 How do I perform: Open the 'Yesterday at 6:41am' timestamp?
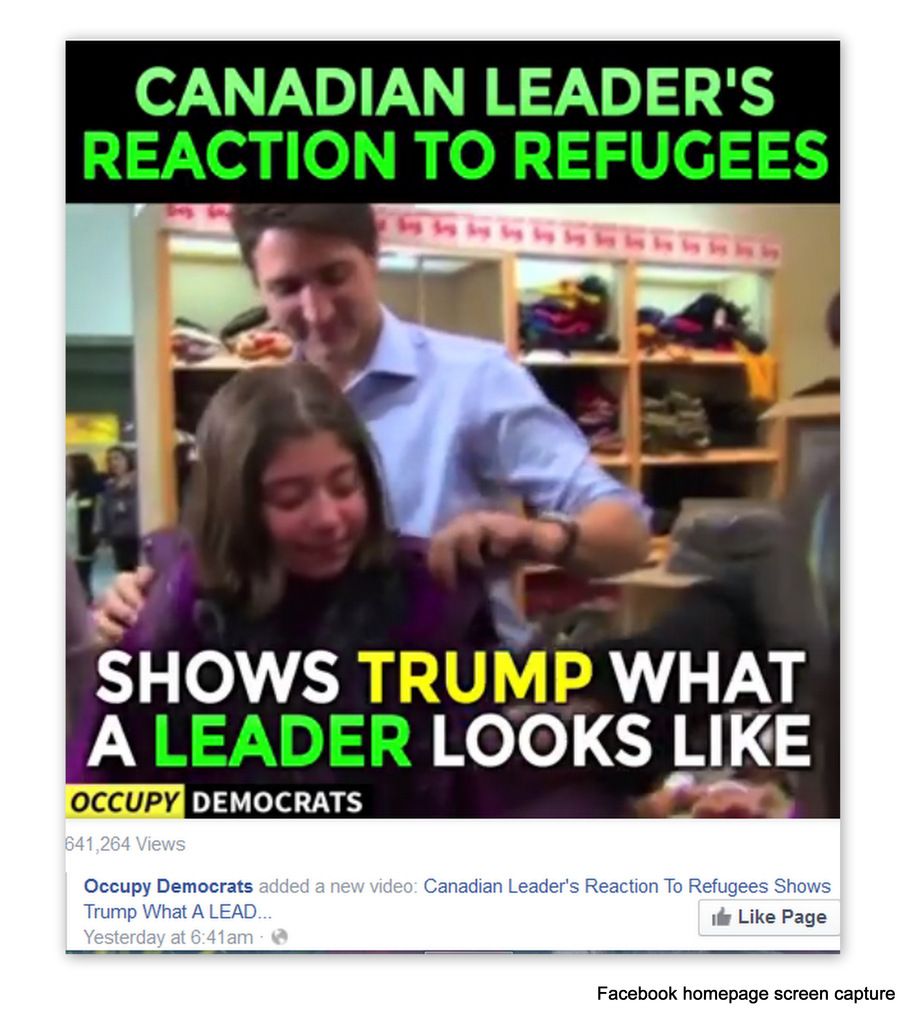(168, 937)
